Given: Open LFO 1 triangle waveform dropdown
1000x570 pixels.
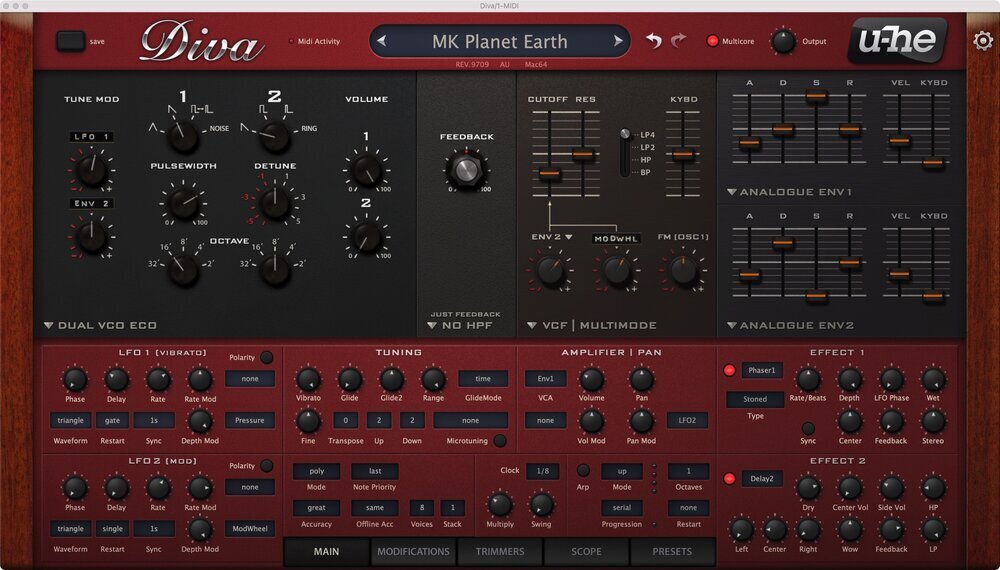Looking at the screenshot, I should 70,420.
